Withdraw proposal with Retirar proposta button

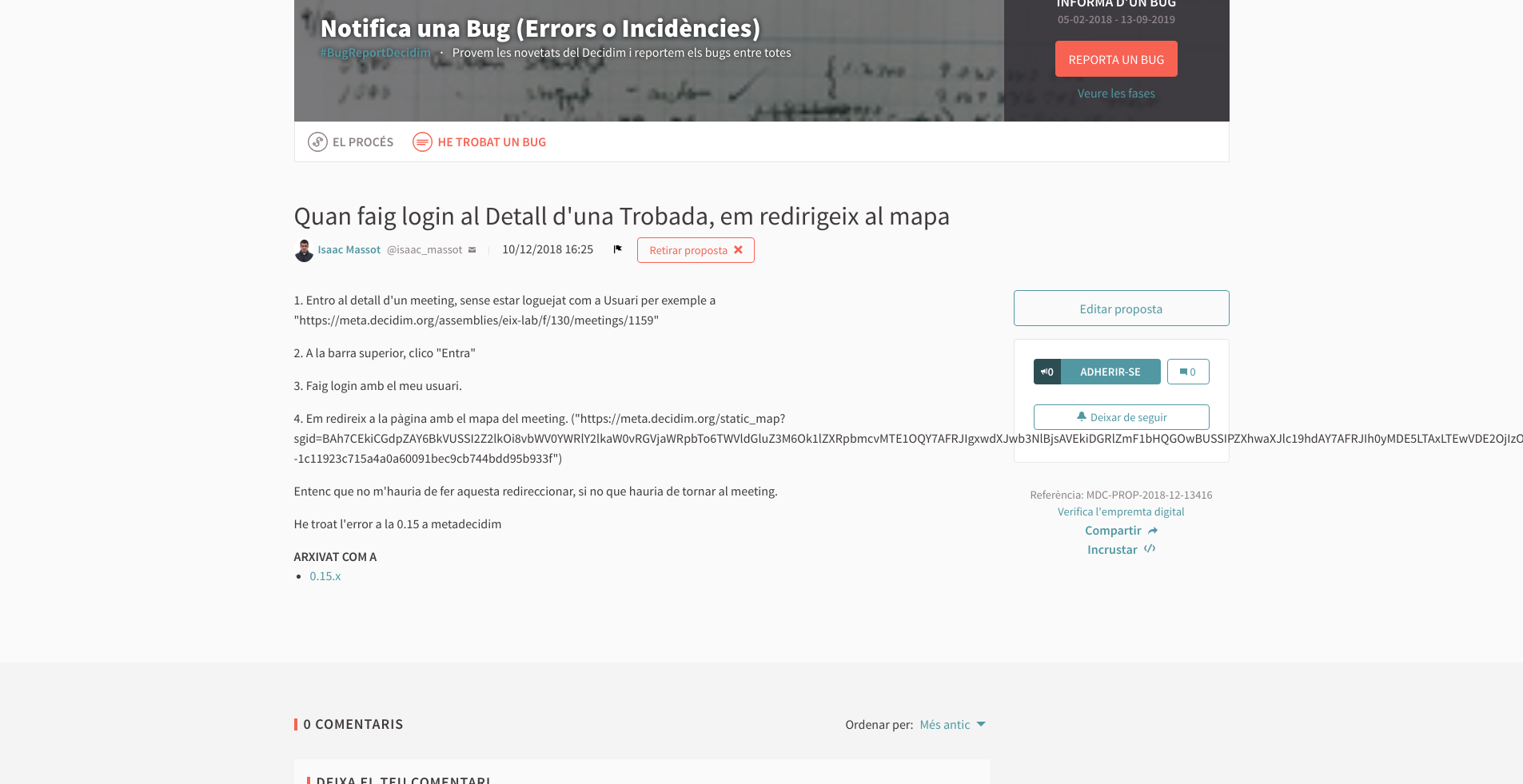tap(695, 250)
